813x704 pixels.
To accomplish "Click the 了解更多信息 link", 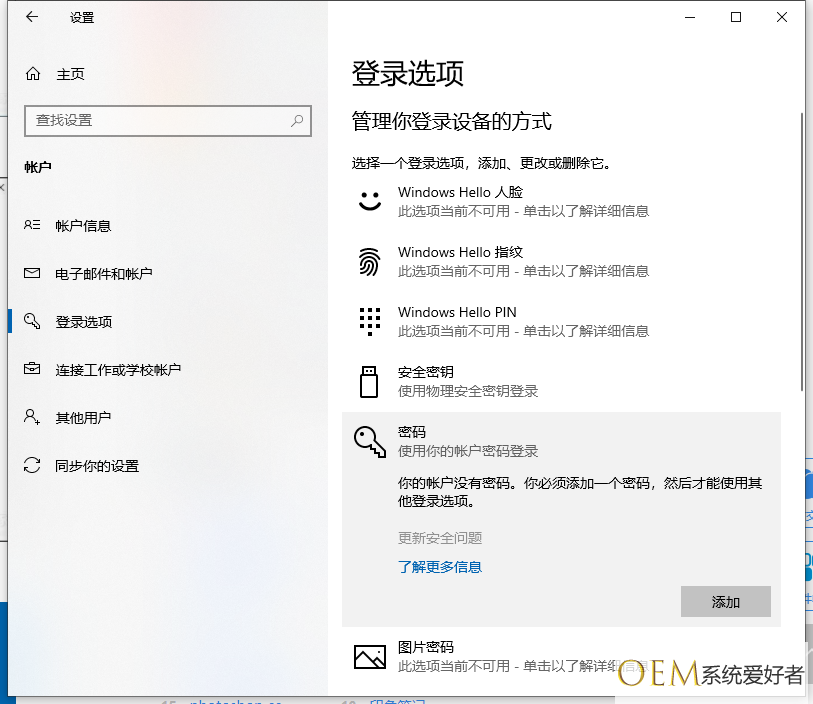I will (440, 567).
